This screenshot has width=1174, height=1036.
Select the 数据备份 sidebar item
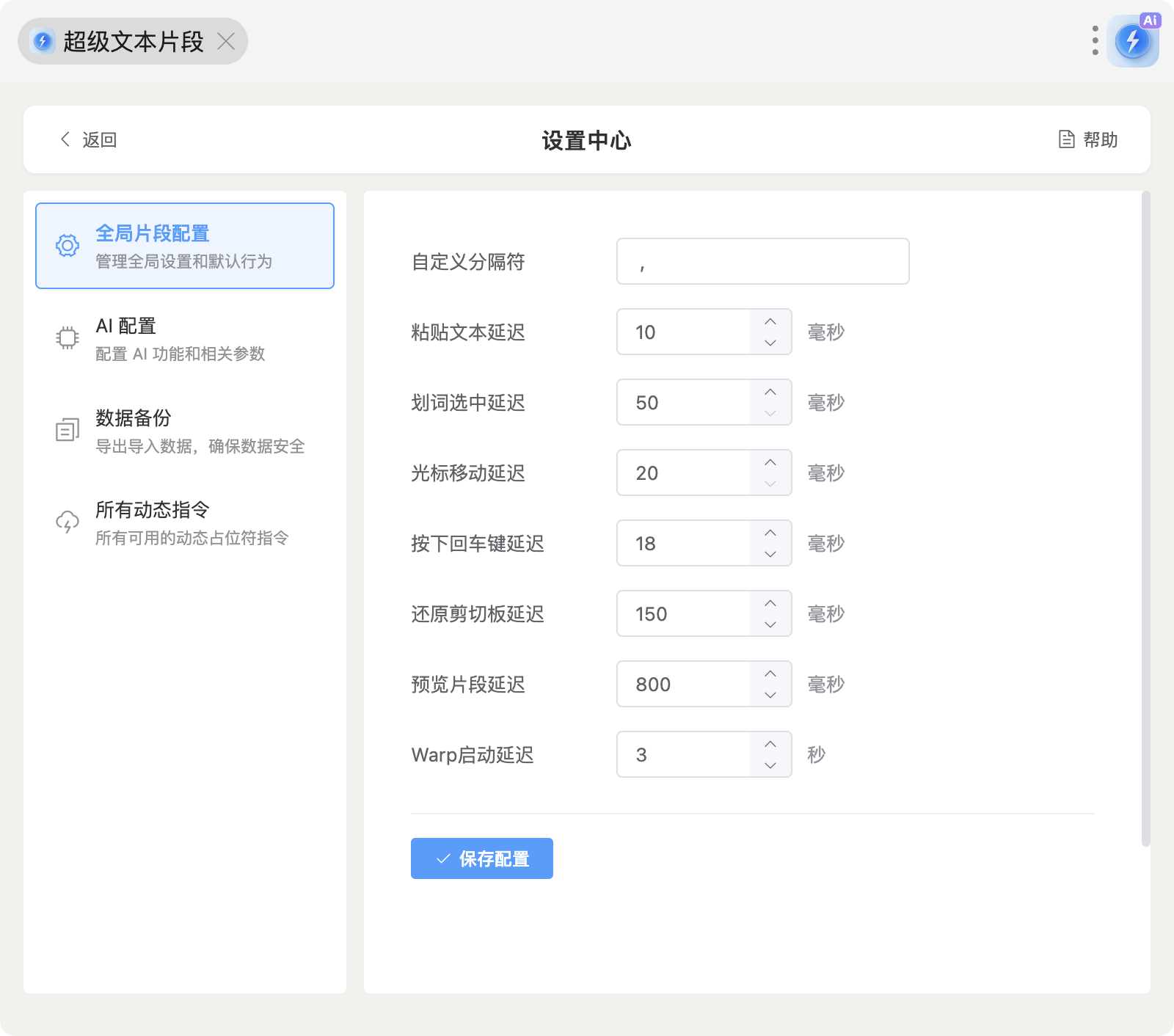[185, 430]
